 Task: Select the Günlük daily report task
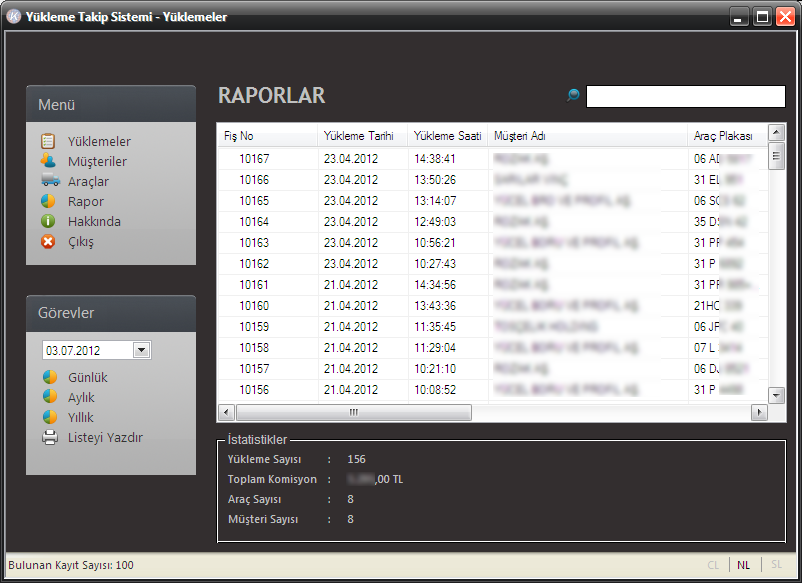pos(87,378)
